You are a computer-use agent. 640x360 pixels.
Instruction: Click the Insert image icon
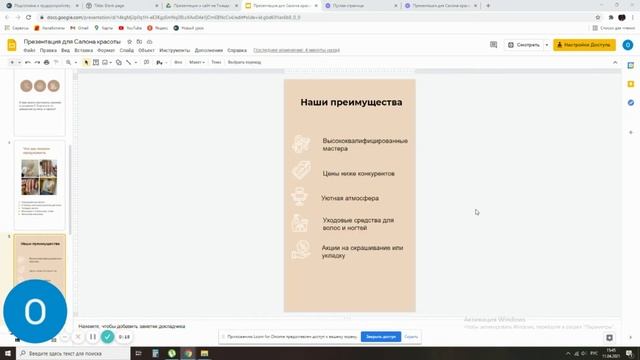[105, 62]
